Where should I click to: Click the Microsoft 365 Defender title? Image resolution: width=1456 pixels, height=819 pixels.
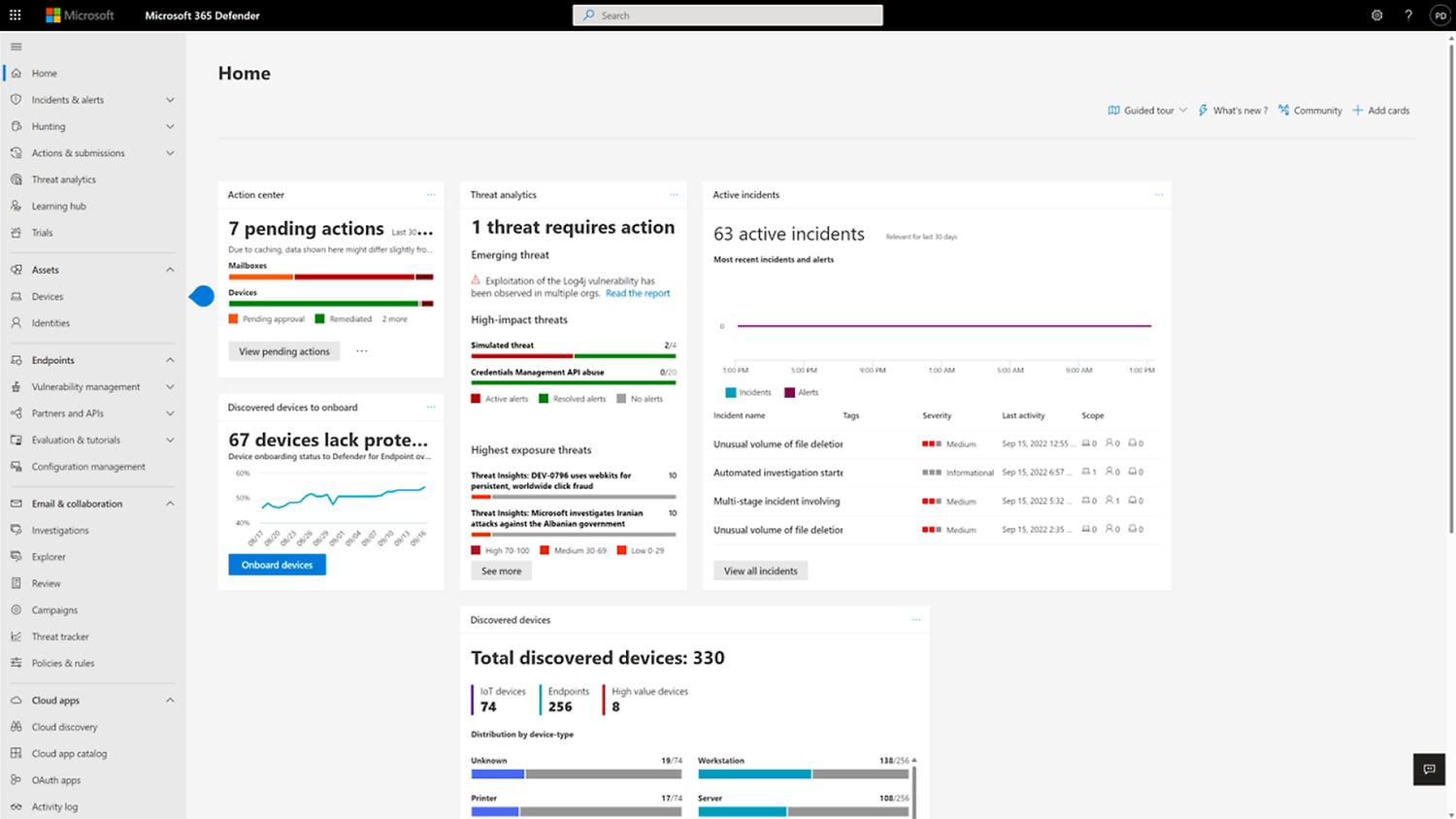point(202,16)
